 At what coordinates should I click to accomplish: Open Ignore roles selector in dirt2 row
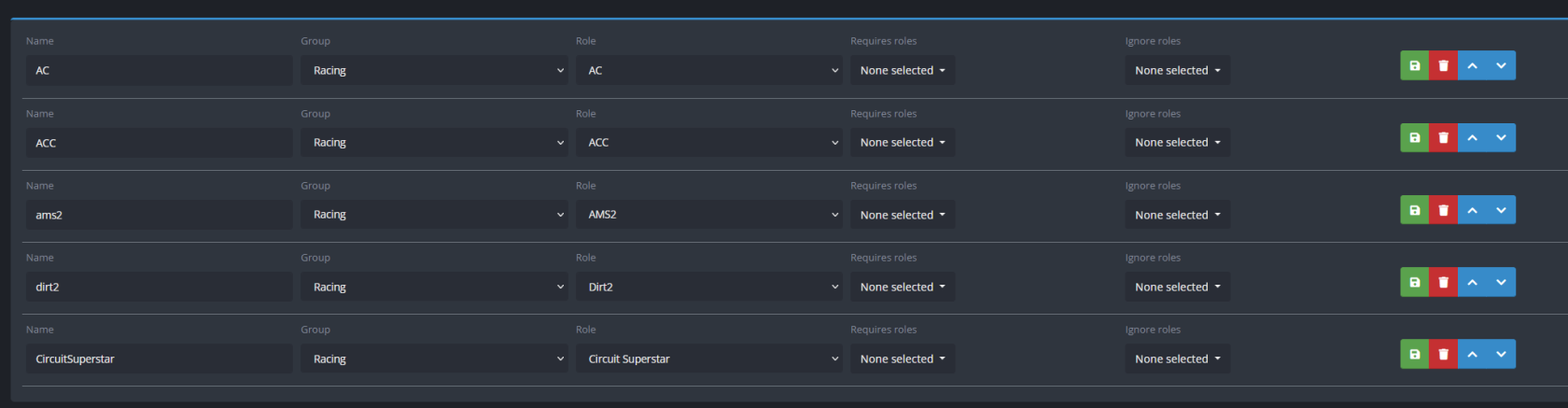pyautogui.click(x=1177, y=287)
